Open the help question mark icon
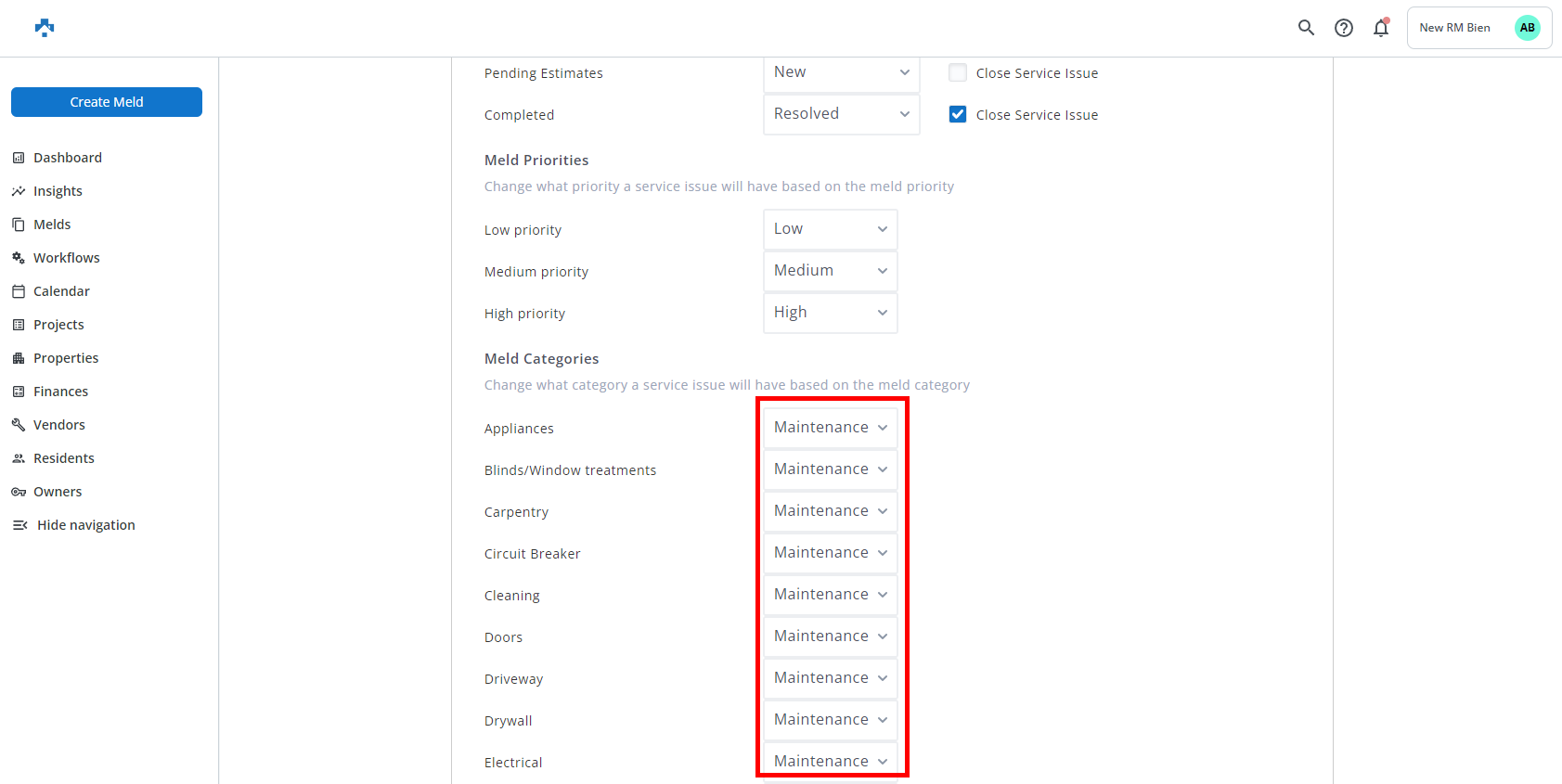 coord(1343,28)
